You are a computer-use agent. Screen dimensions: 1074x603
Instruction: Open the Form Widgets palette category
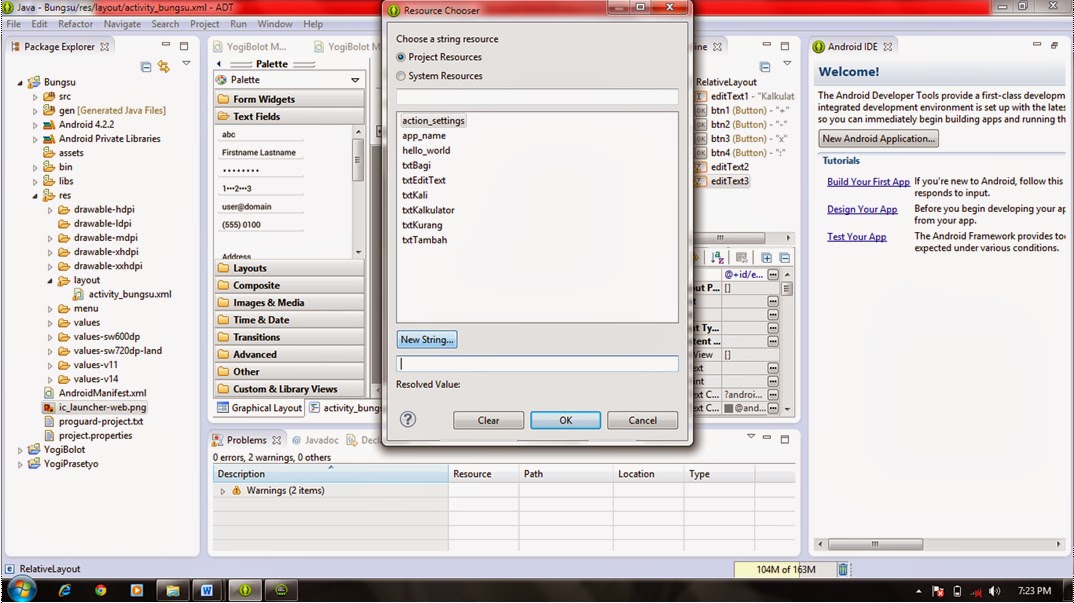(289, 99)
